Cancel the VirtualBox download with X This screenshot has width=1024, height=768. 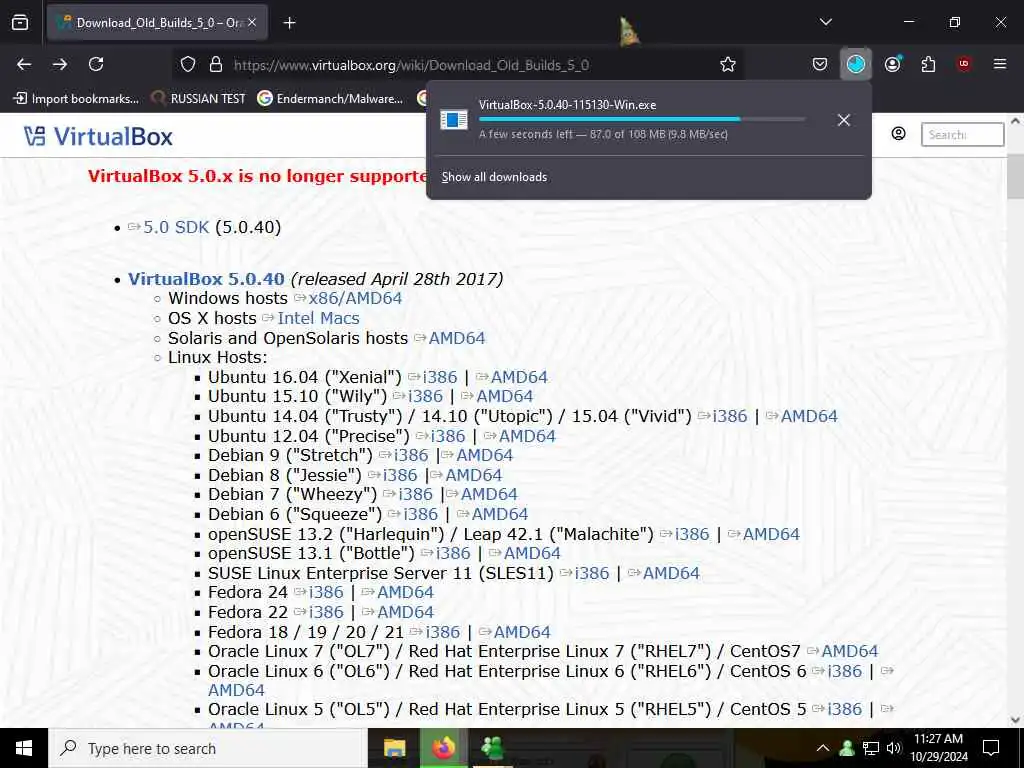(844, 120)
